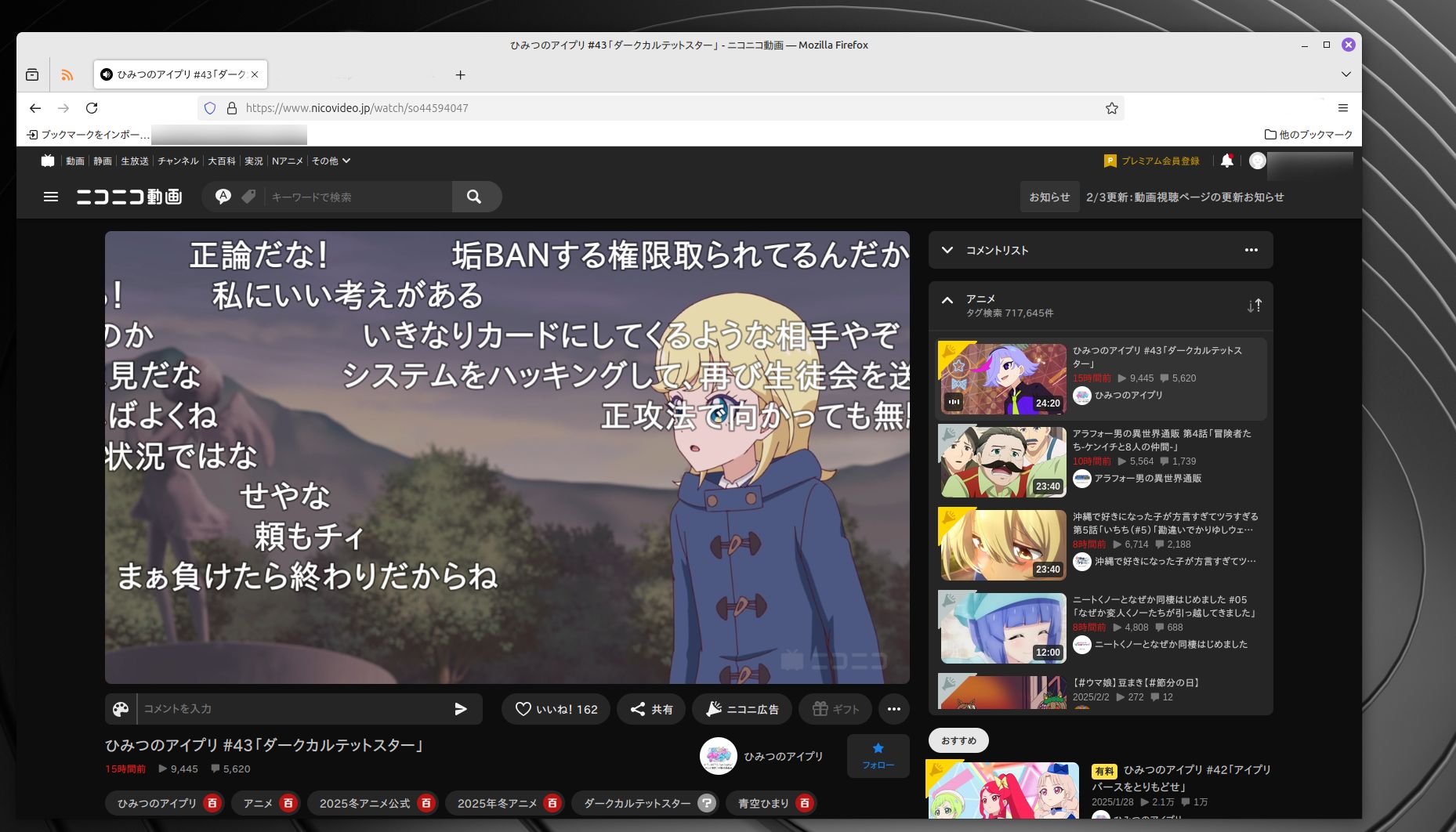
Task: Expand the その他 dropdown menu
Action: 331,161
